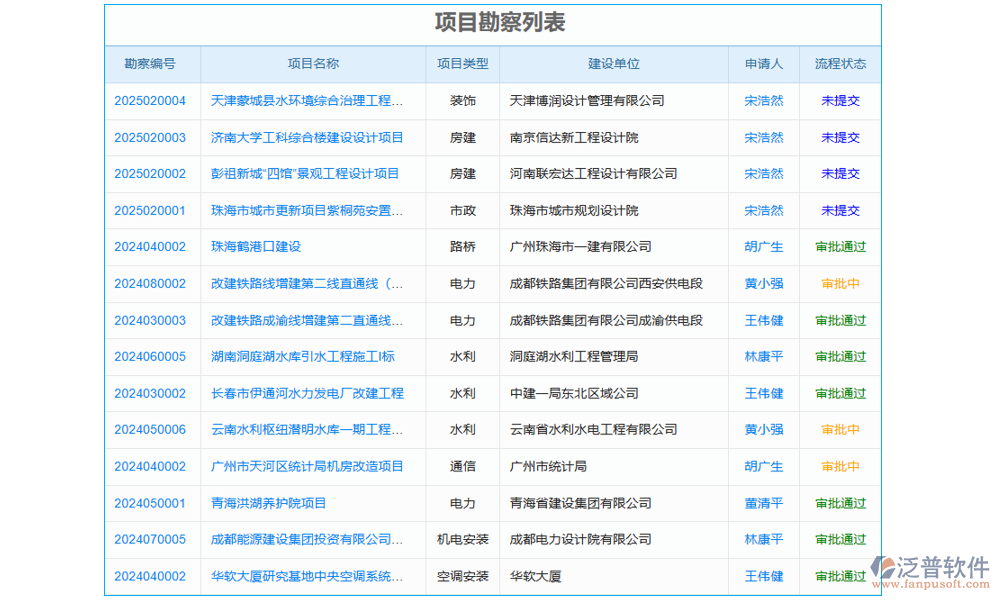Open project 湖南洞庭湖水库引水工程施工标
Screen dimensions: 1000x600
(306, 356)
